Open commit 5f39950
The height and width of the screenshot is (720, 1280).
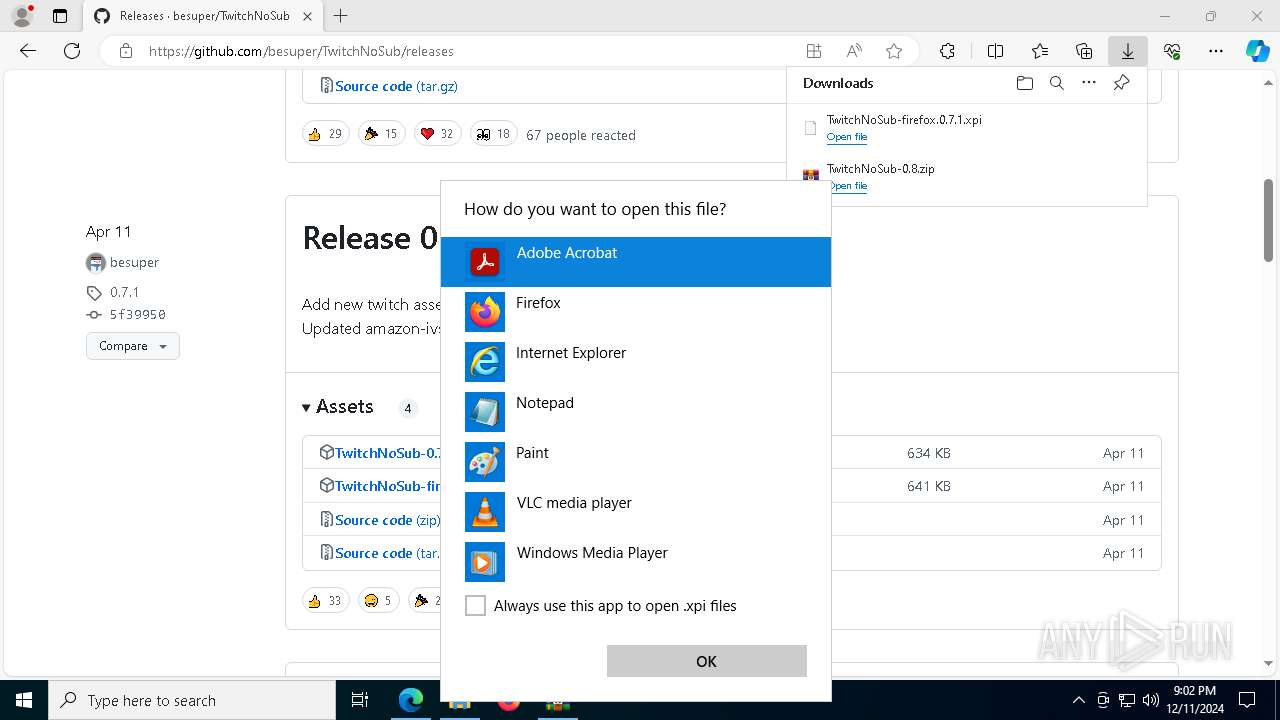tap(137, 314)
